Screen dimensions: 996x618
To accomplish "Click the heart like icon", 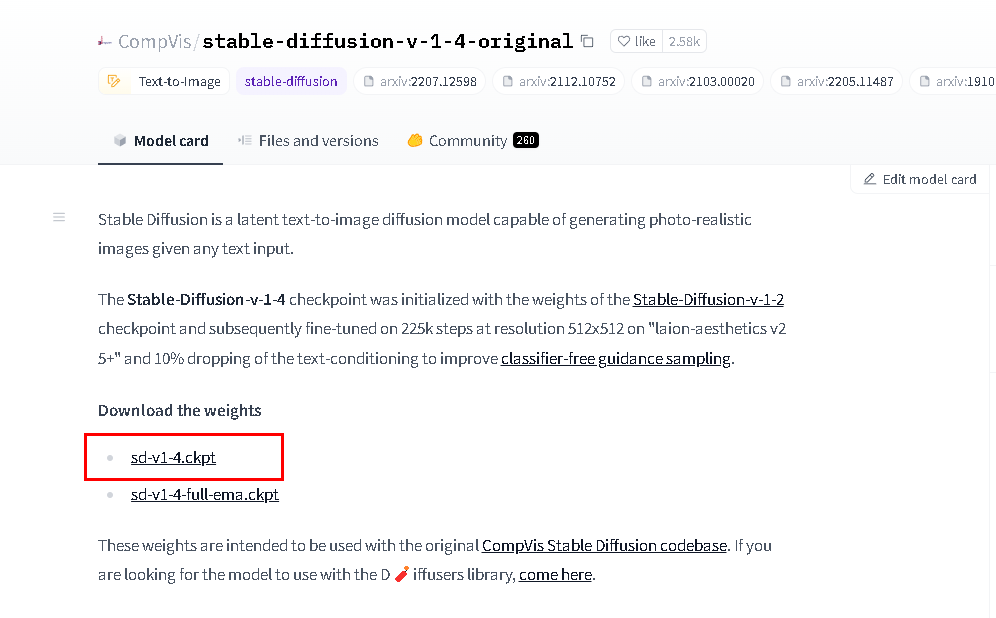I will click(624, 41).
